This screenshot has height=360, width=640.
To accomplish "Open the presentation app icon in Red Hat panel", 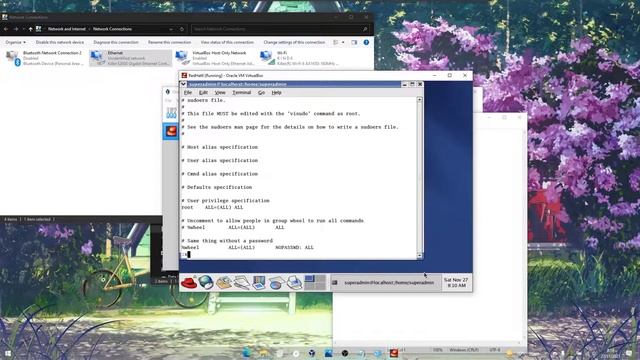I will point(259,282).
